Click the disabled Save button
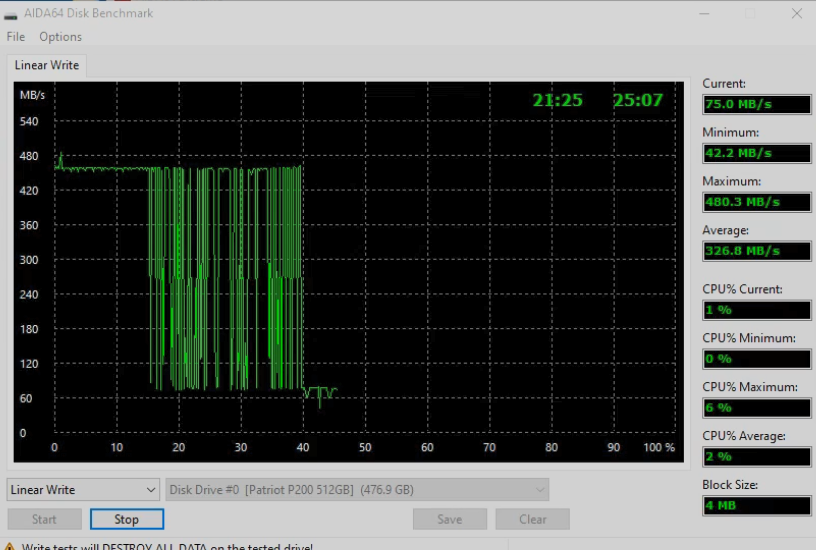This screenshot has height=550, width=816. [x=450, y=519]
